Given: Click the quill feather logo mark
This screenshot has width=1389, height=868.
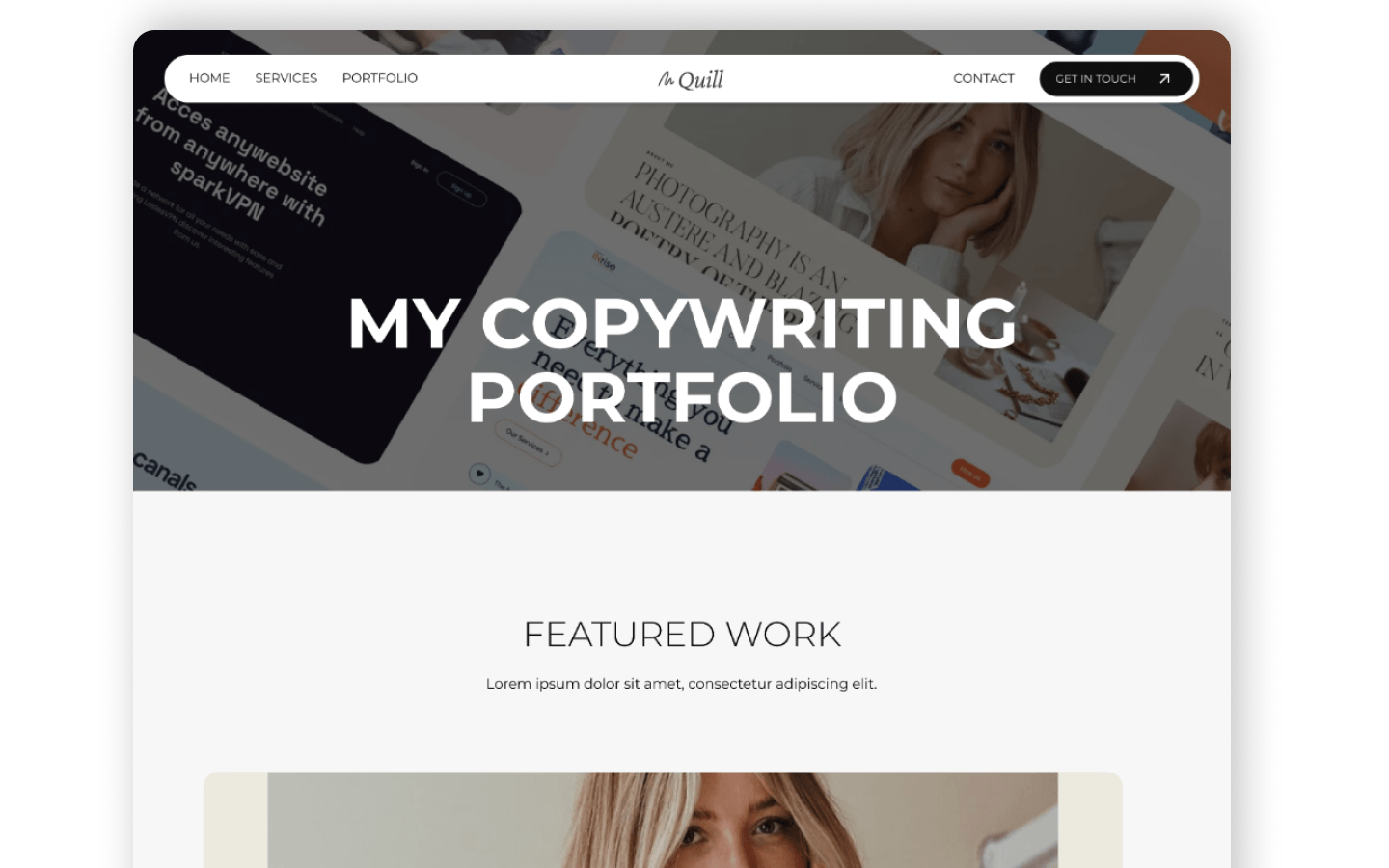Looking at the screenshot, I should (667, 79).
